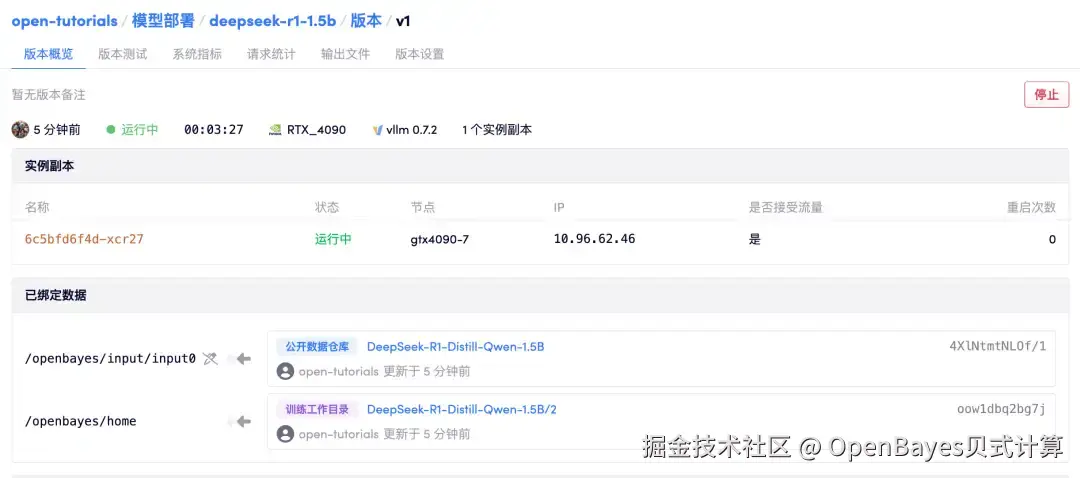Screen dimensions: 1080x478
Task: Click the 已绑定数据 section header
Action: coord(56,295)
